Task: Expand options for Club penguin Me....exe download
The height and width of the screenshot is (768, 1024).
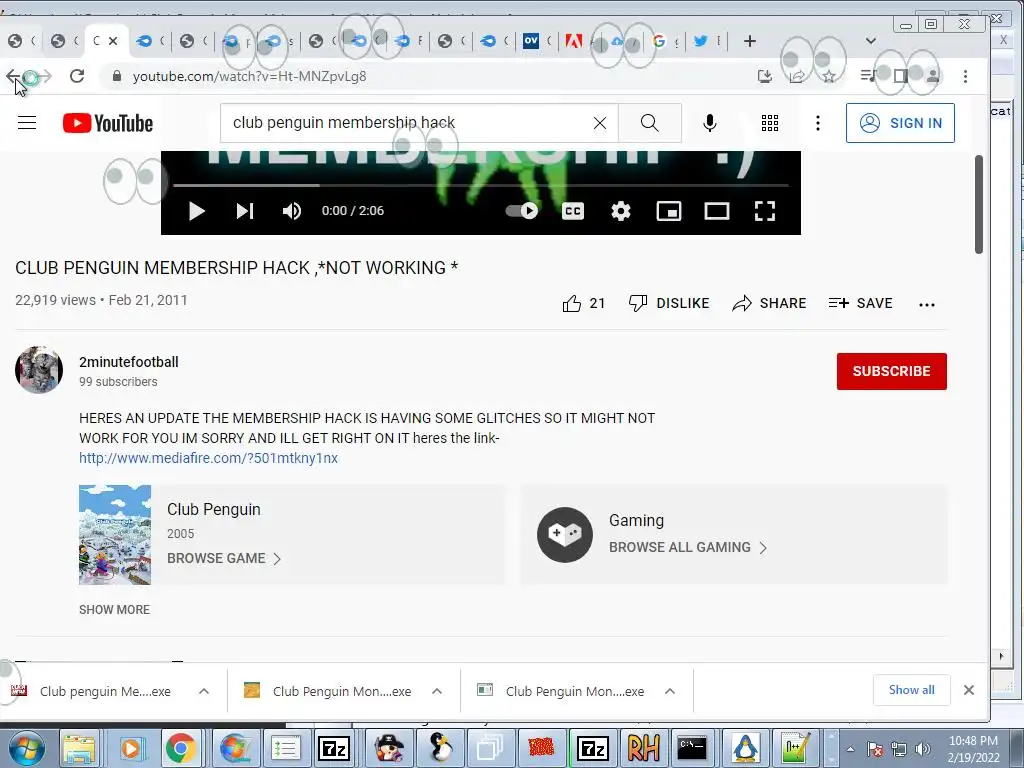Action: click(x=204, y=692)
